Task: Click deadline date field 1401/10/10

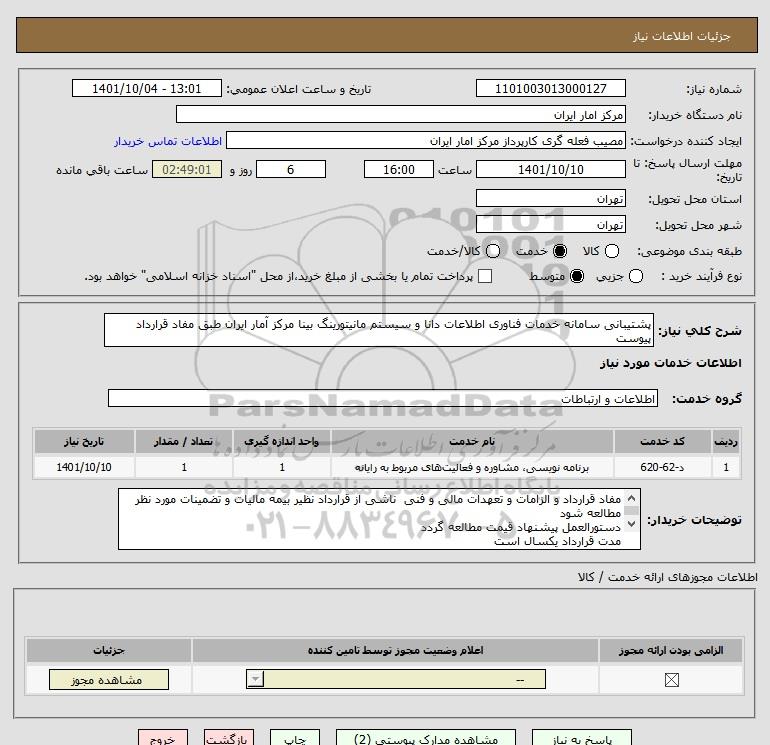Action: pyautogui.click(x=550, y=169)
